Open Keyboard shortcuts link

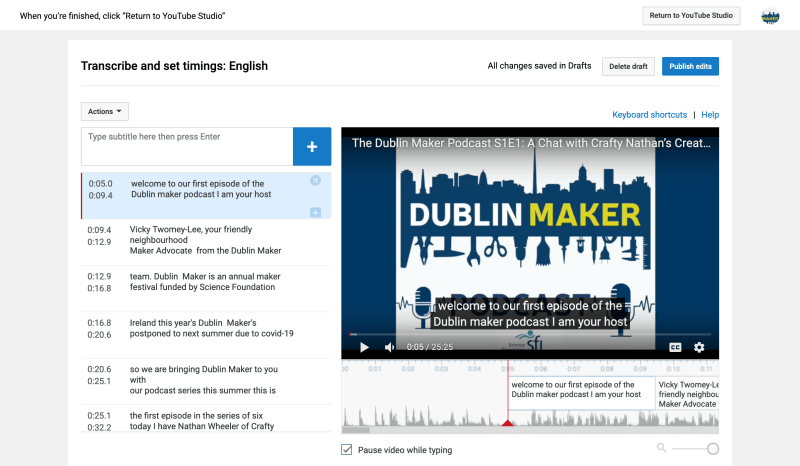[x=649, y=115]
